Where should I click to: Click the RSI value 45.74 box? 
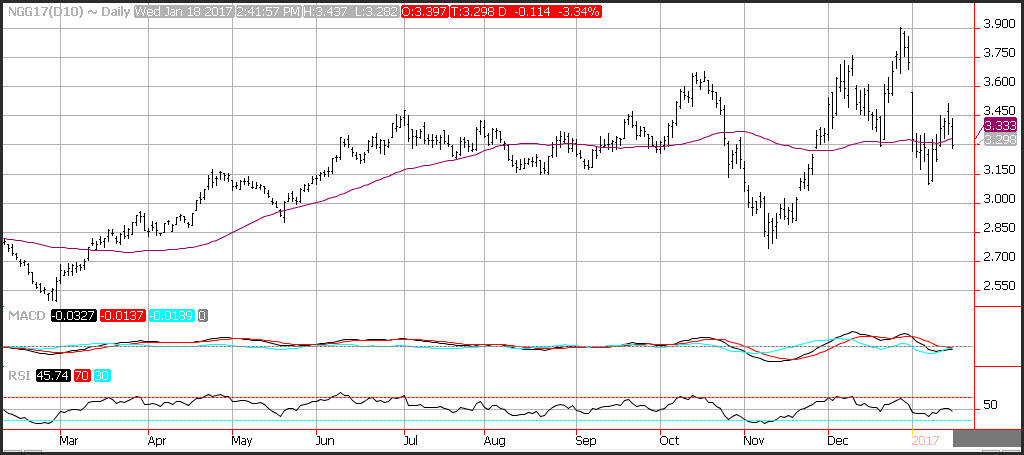point(52,377)
